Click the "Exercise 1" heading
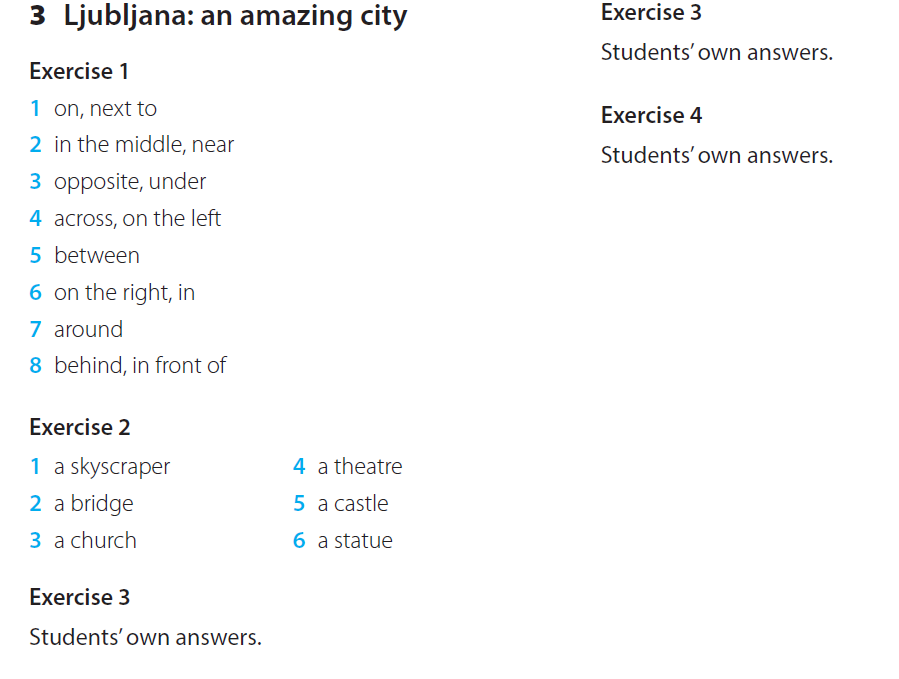This screenshot has height=679, width=899. [79, 71]
